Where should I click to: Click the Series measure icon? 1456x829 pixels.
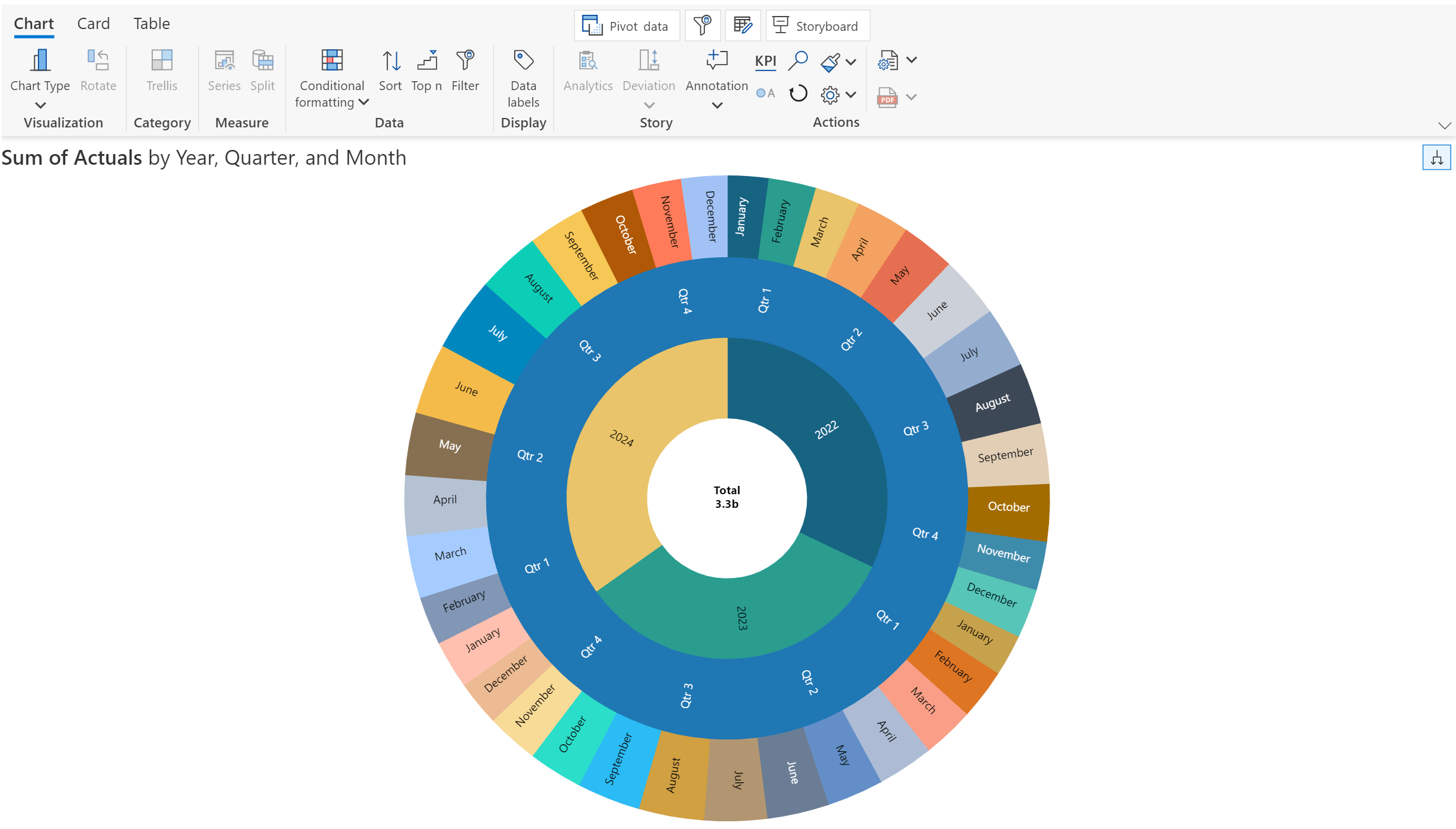click(x=224, y=60)
